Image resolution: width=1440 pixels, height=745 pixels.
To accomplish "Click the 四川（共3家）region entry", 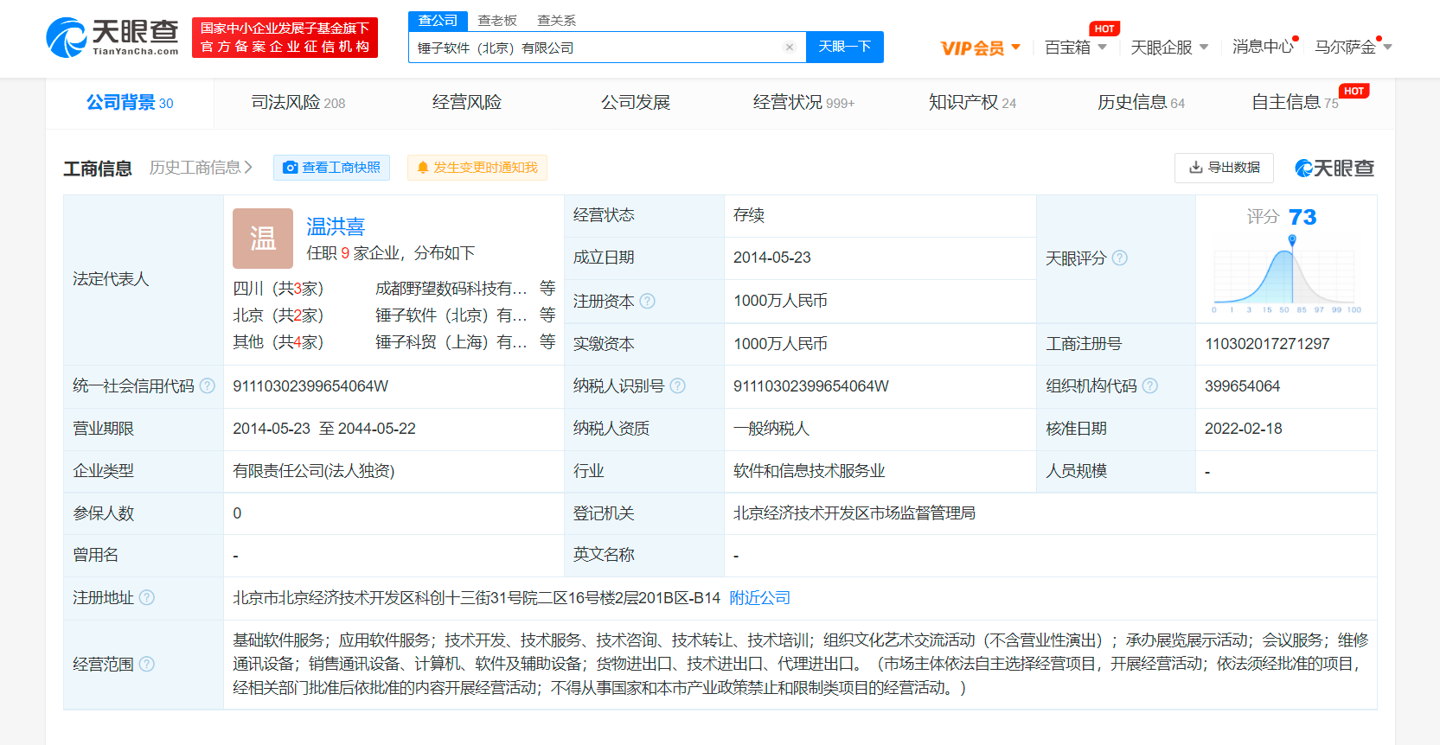I will tap(279, 288).
